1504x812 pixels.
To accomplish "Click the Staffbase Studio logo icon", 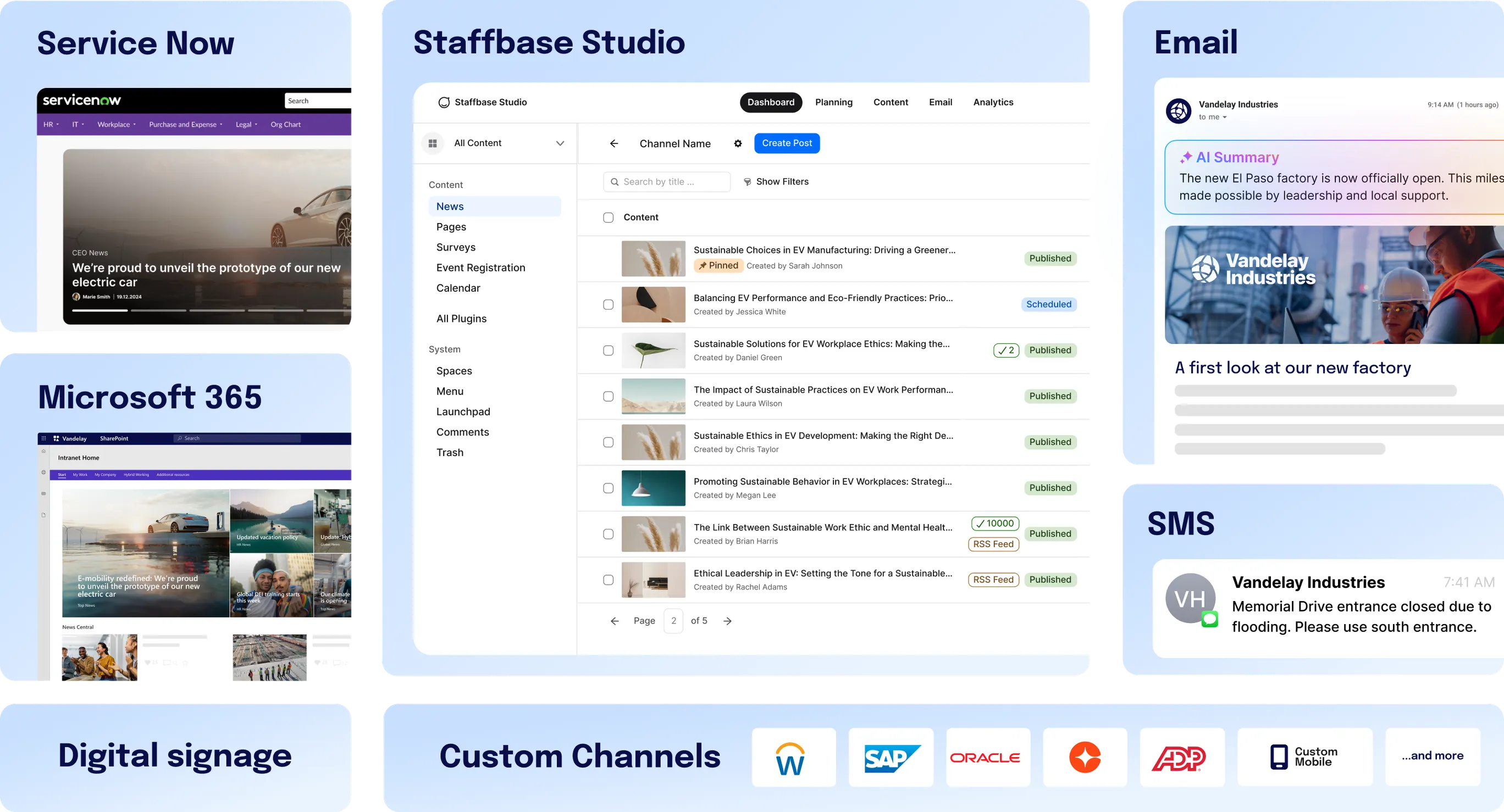I will coord(444,102).
